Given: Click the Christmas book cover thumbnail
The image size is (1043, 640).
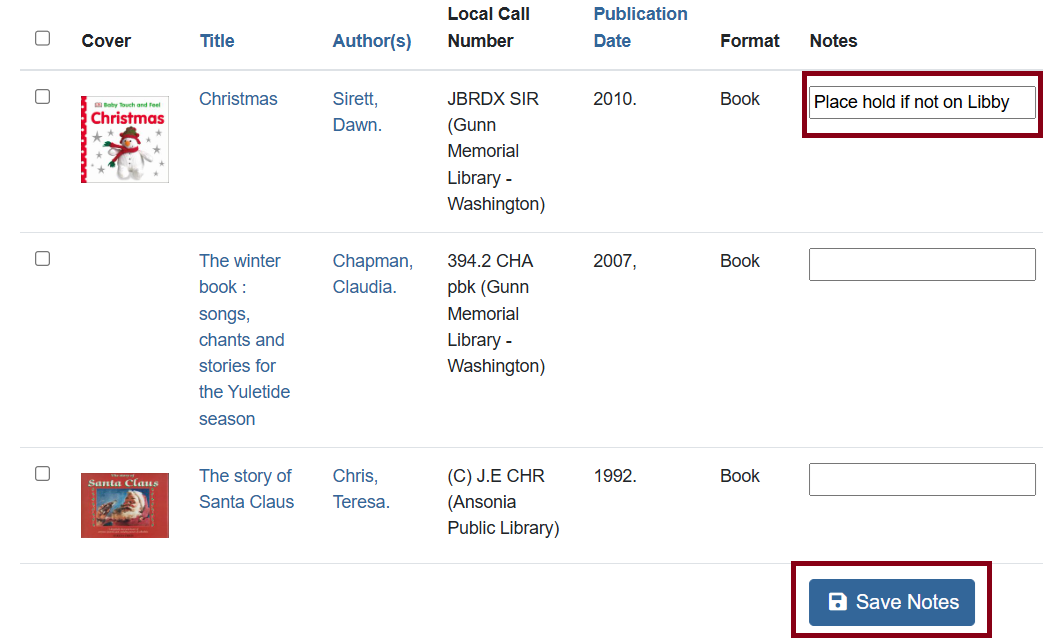Looking at the screenshot, I should click(x=125, y=139).
